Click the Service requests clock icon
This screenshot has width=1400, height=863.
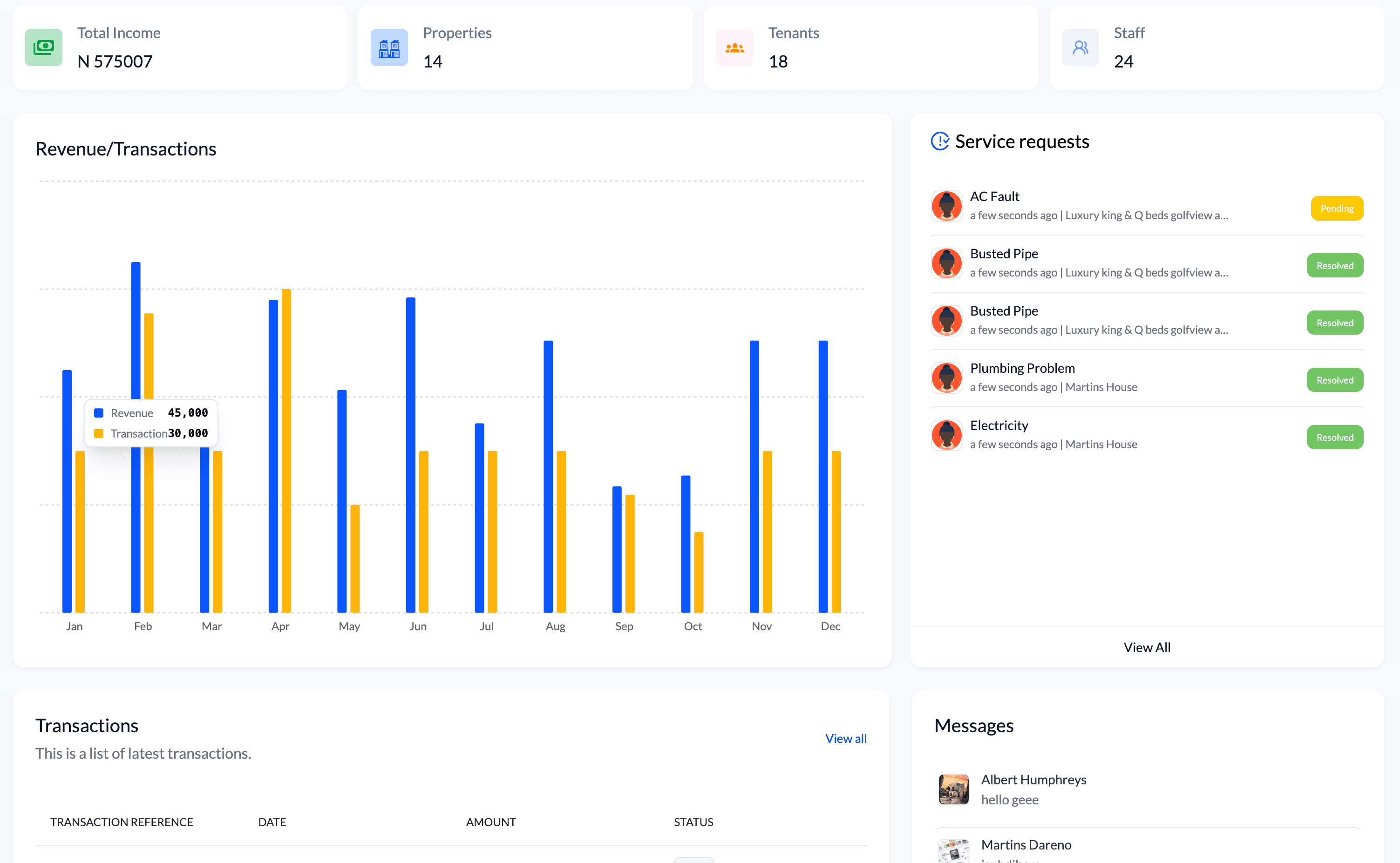click(x=940, y=141)
